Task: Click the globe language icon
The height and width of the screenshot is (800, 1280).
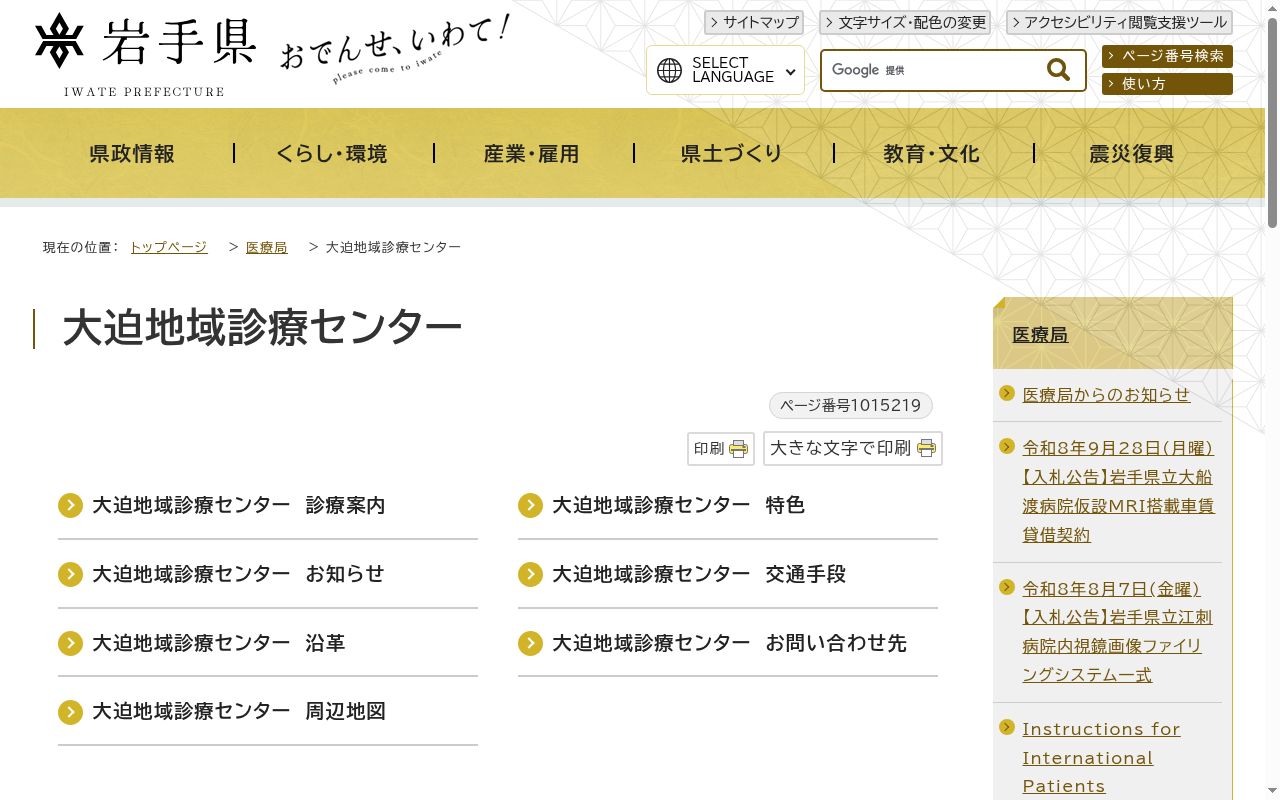Action: pos(669,70)
